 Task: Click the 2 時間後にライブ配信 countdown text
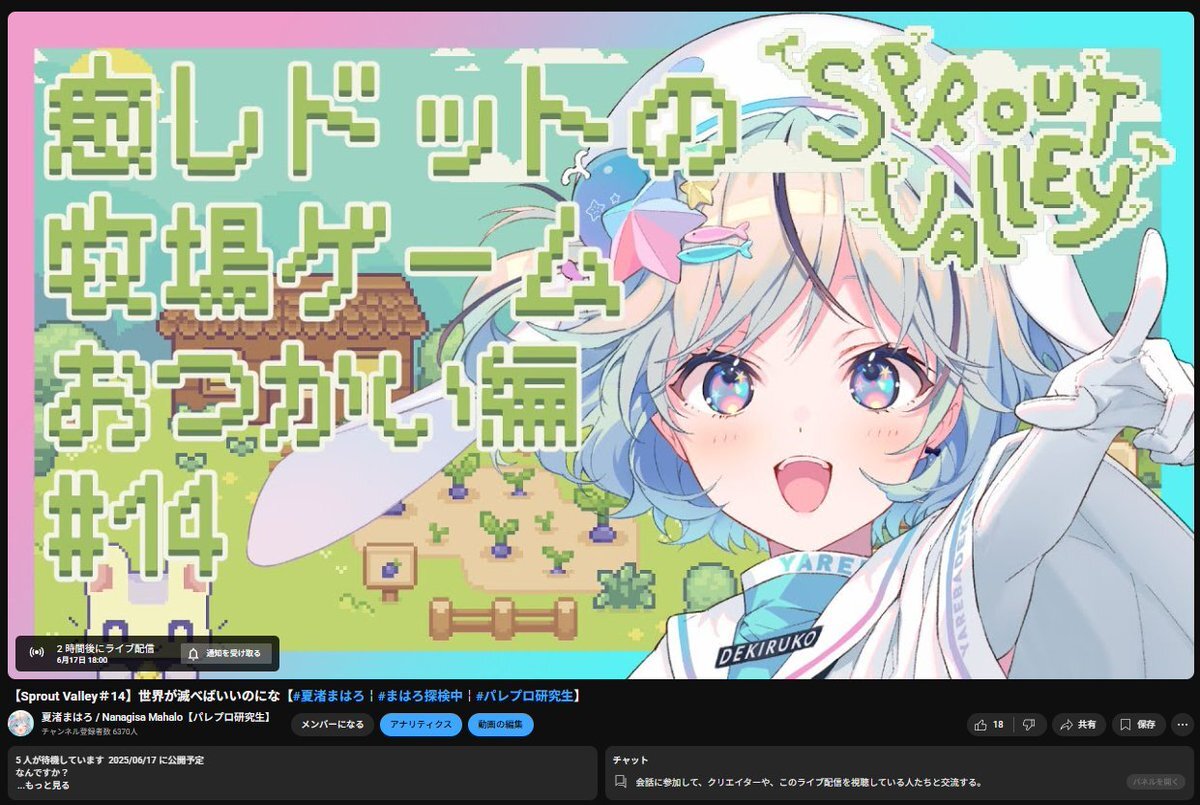(x=105, y=648)
